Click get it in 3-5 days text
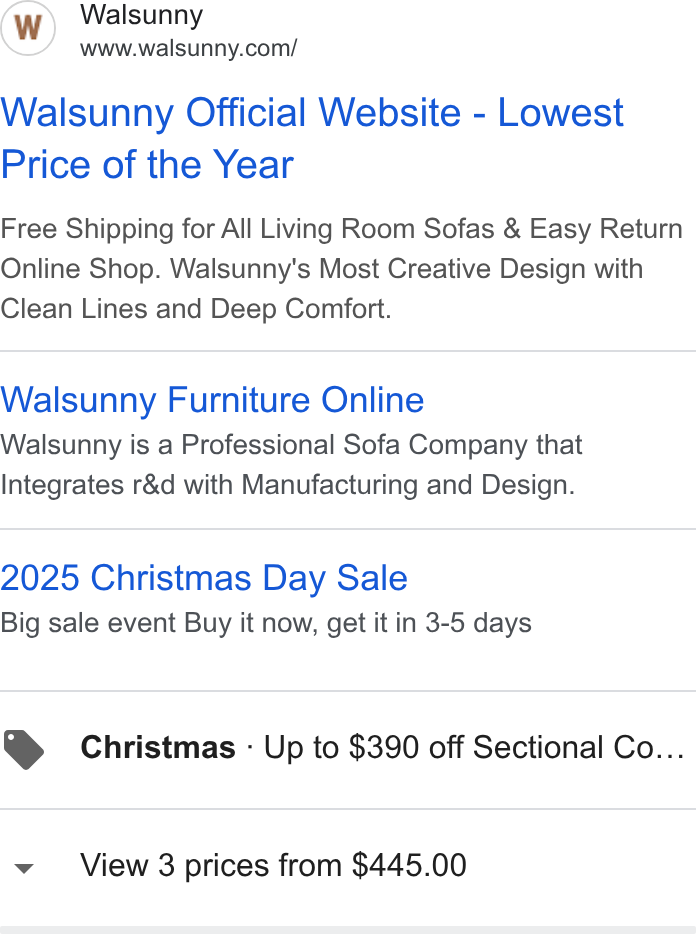The image size is (696, 934). pos(429,623)
